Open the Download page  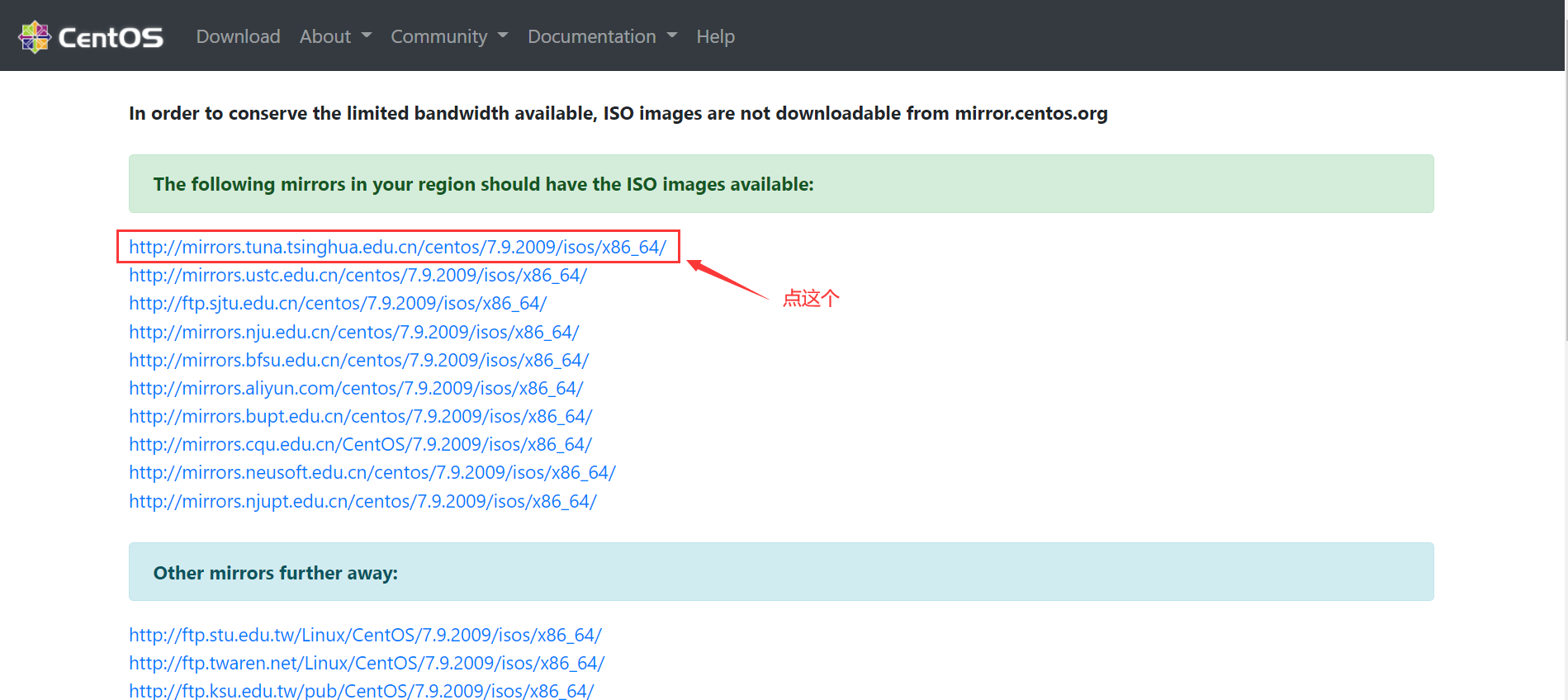pos(238,36)
